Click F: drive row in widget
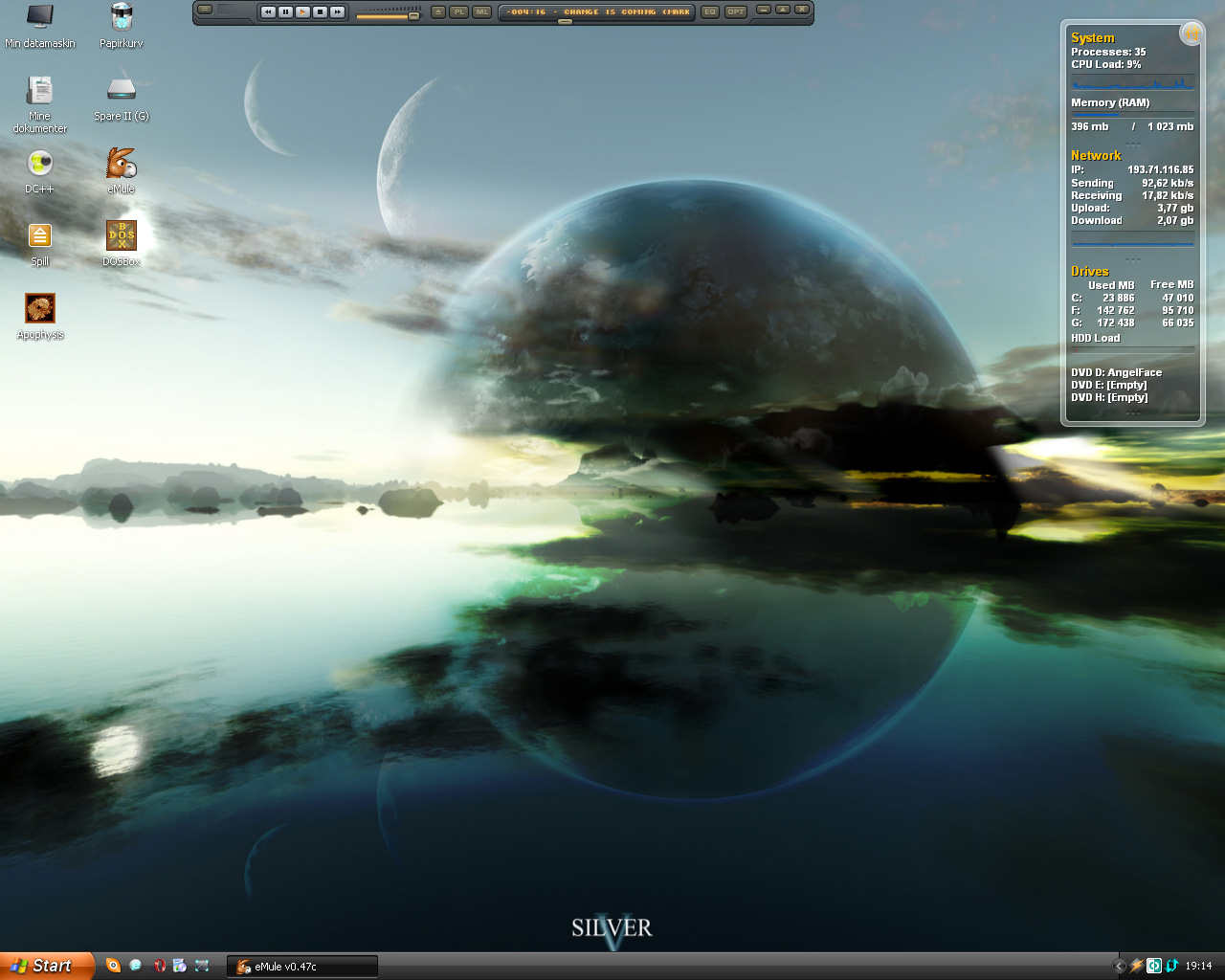This screenshot has height=980, width=1225. pos(1132,310)
